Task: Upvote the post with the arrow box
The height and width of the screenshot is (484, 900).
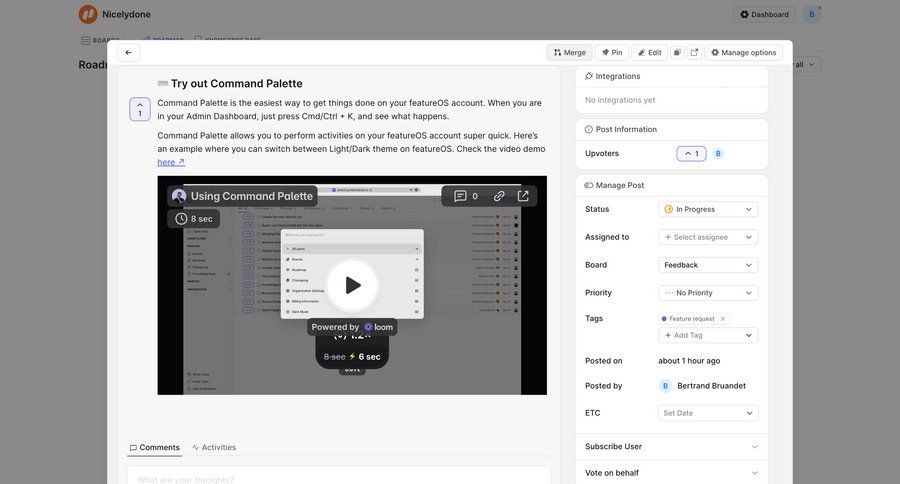Action: tap(139, 109)
